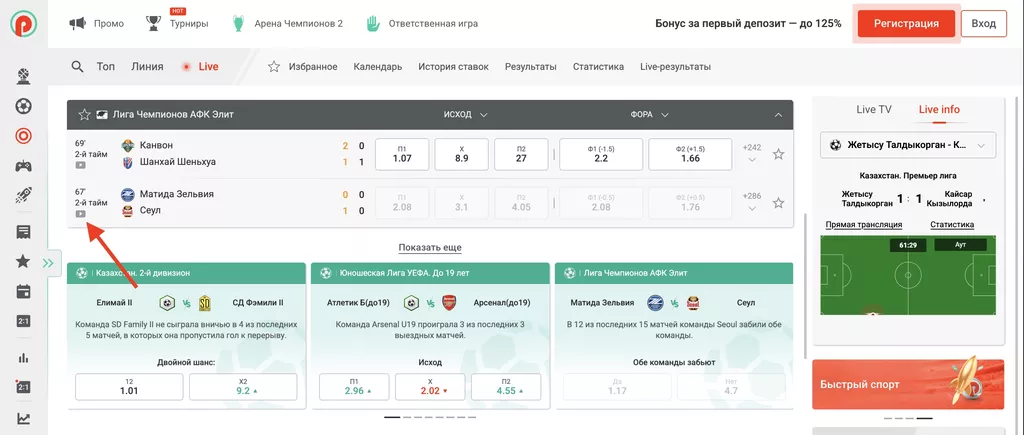Open the esports gamepad icon in sidebar
Image resolution: width=1024 pixels, height=435 pixels.
pyautogui.click(x=22, y=166)
